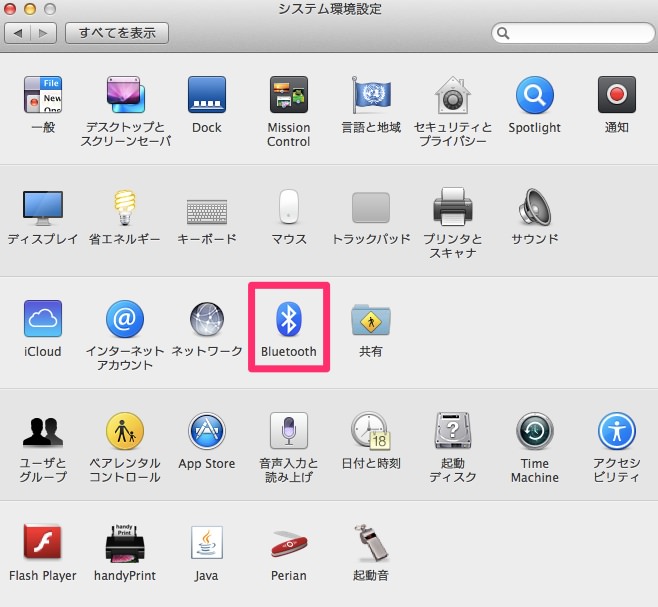Go forward with the right arrow button

43,33
